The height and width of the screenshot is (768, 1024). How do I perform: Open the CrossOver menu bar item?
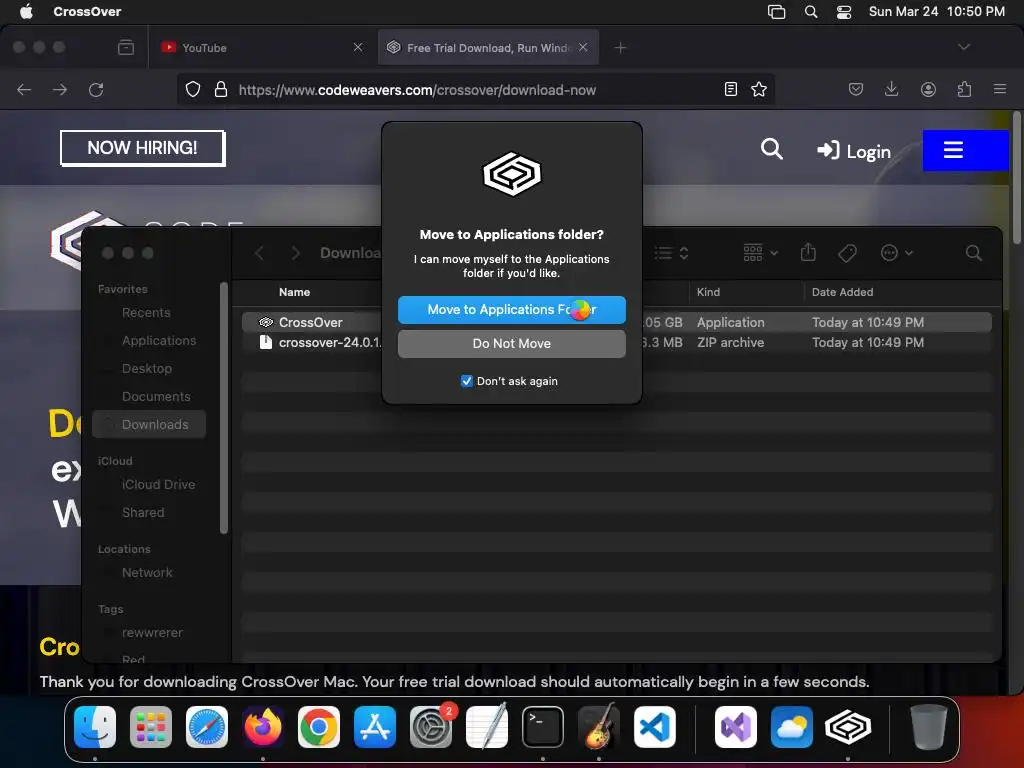pos(87,11)
